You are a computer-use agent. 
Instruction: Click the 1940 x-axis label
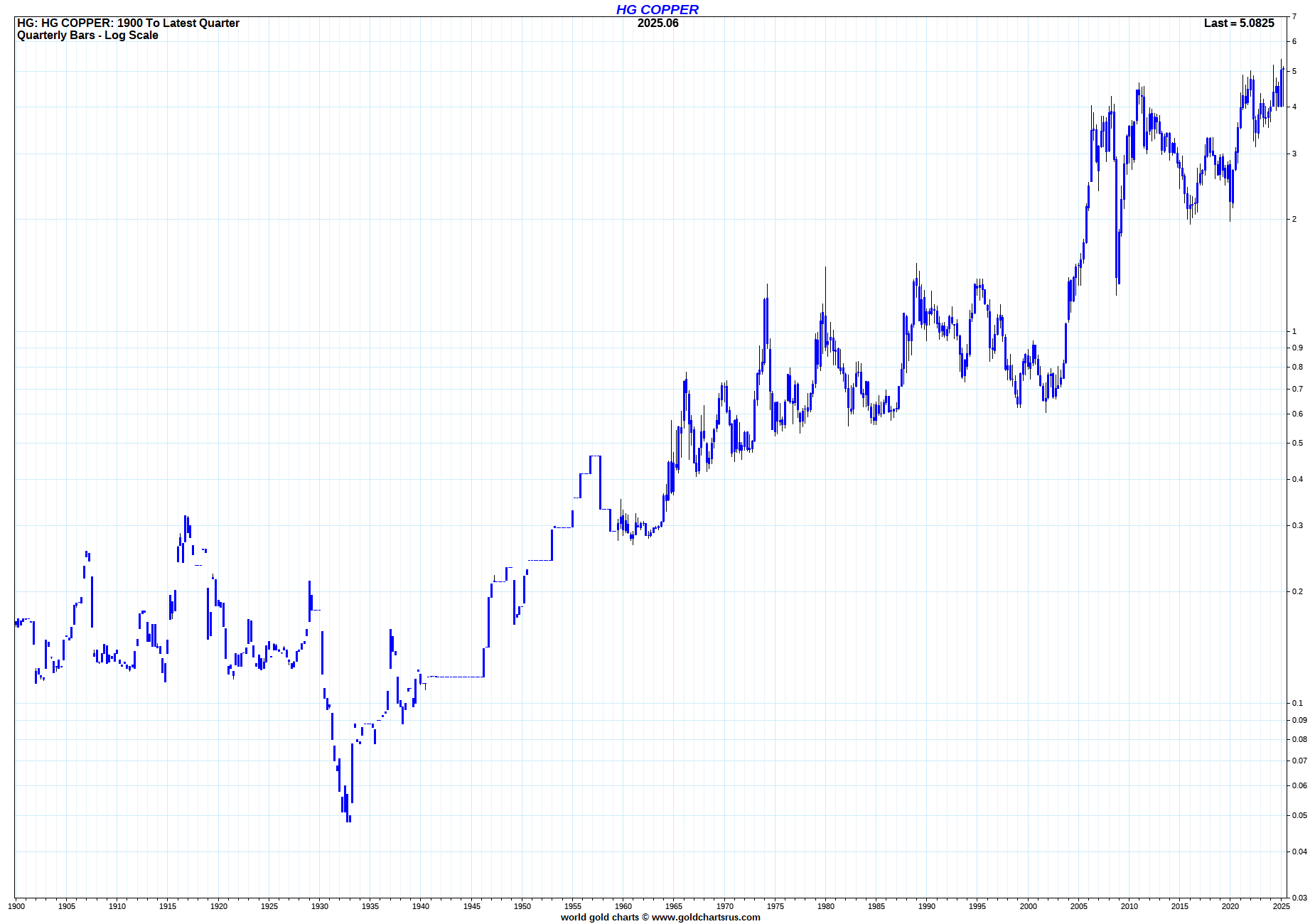[421, 906]
